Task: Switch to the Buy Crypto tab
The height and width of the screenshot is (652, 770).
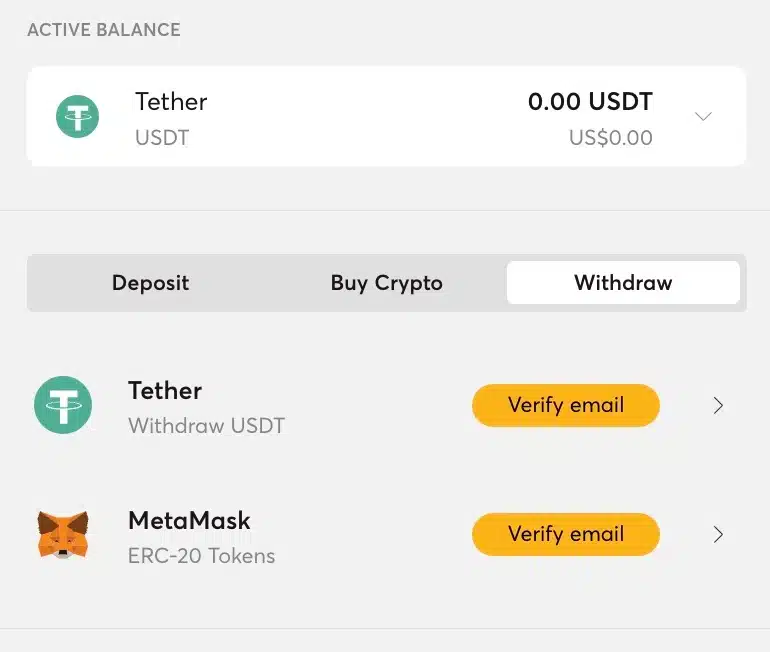Action: (387, 283)
